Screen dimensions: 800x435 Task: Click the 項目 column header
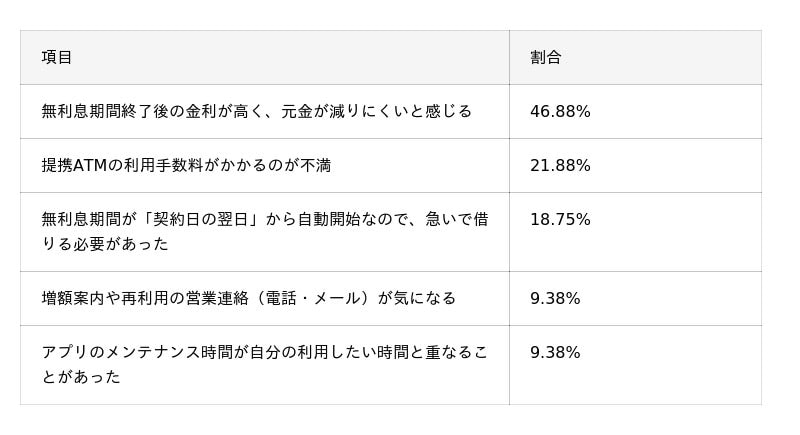[x=57, y=57]
